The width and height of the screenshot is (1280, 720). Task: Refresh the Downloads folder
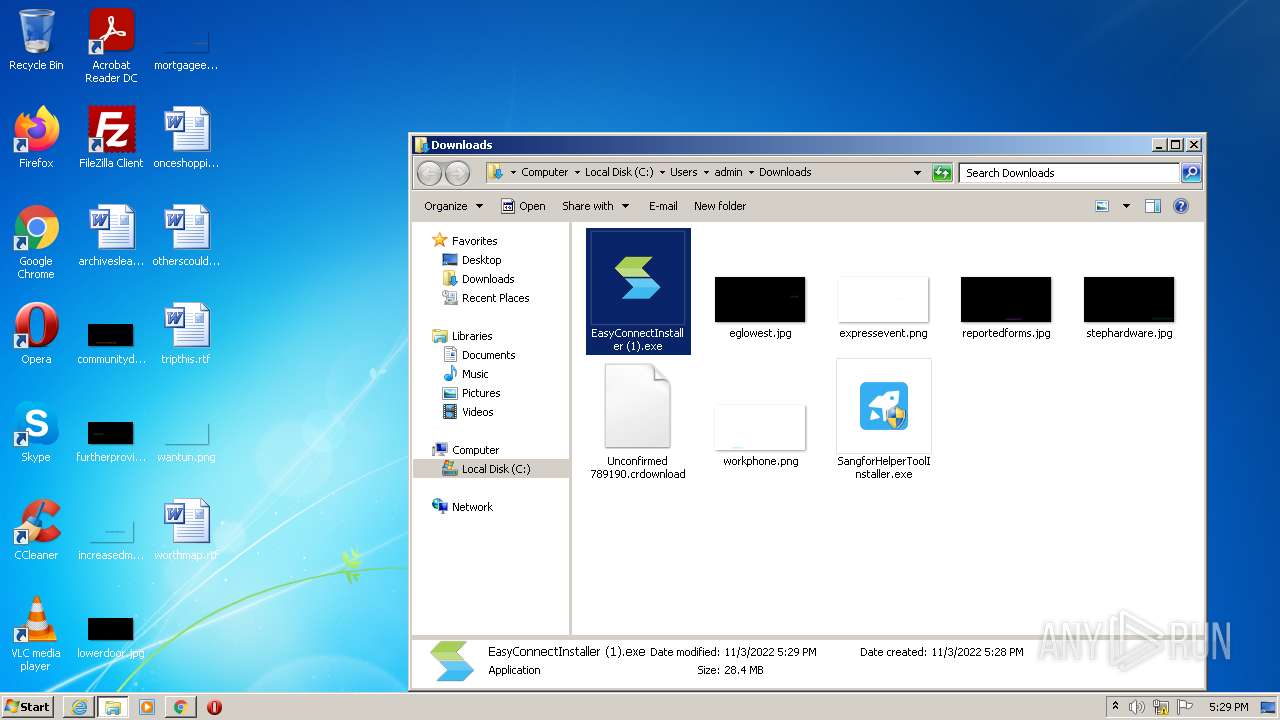coord(942,173)
